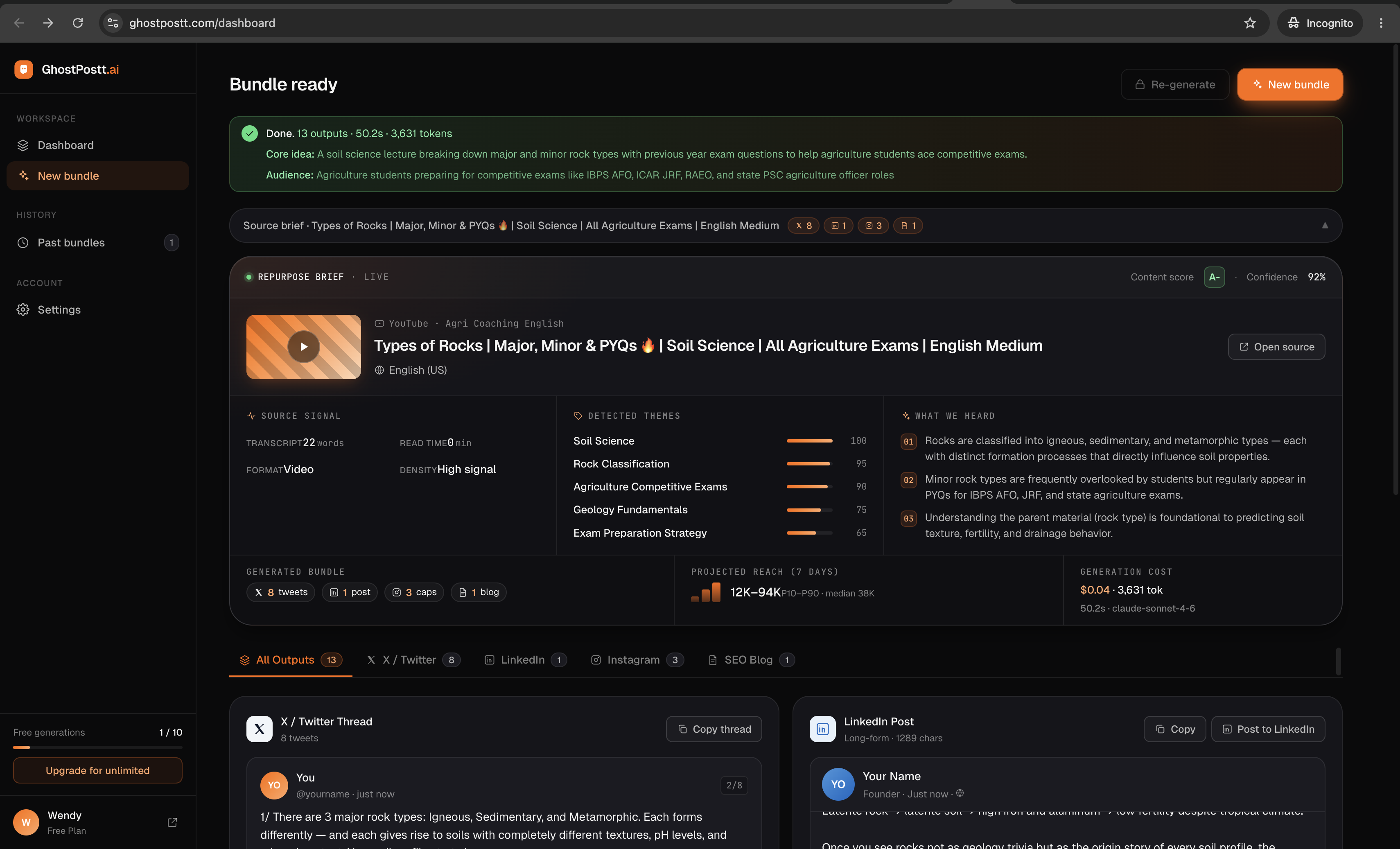The height and width of the screenshot is (849, 1400).
Task: Click the 1 blog chip
Action: 479,592
